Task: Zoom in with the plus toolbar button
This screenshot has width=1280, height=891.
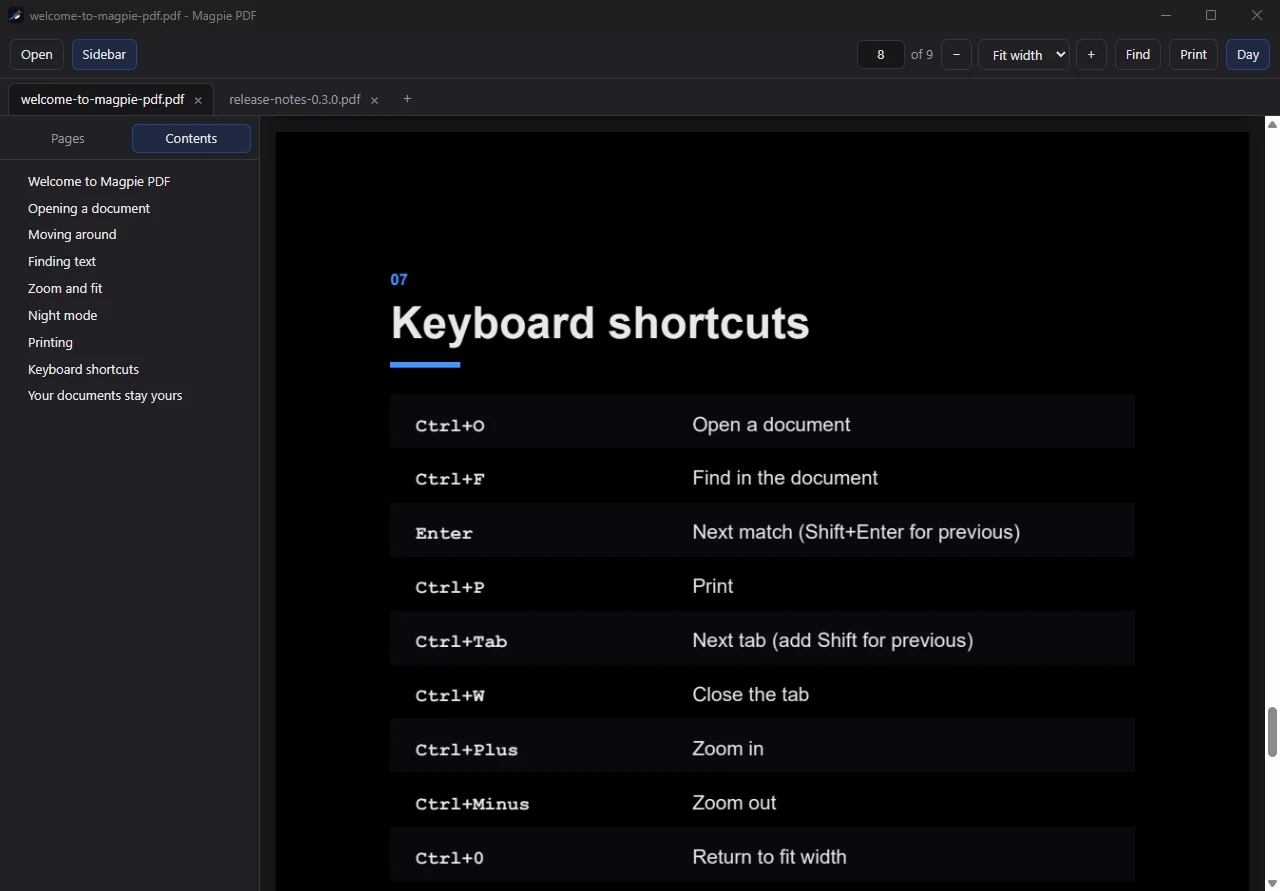Action: [1091, 55]
